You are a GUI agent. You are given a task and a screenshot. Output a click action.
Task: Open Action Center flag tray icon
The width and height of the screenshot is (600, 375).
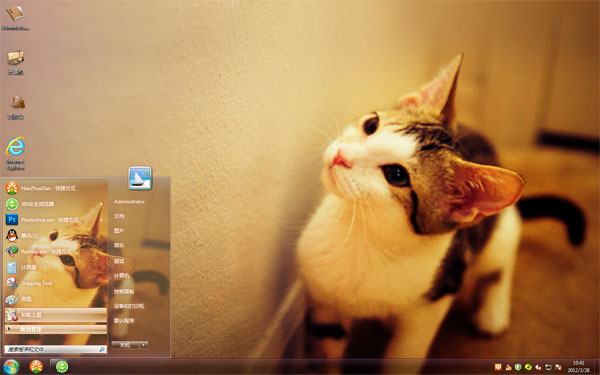click(558, 367)
